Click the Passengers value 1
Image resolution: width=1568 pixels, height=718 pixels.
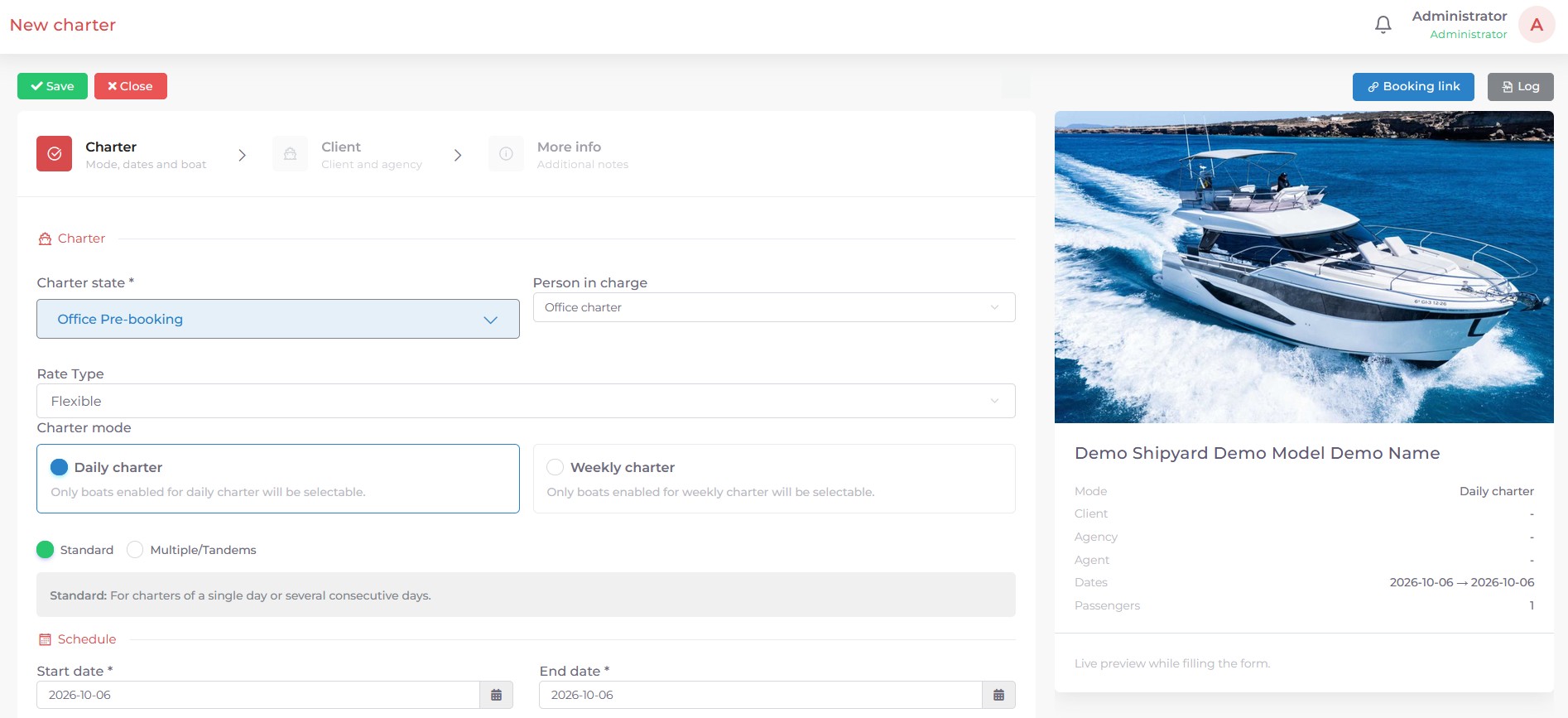(1532, 605)
